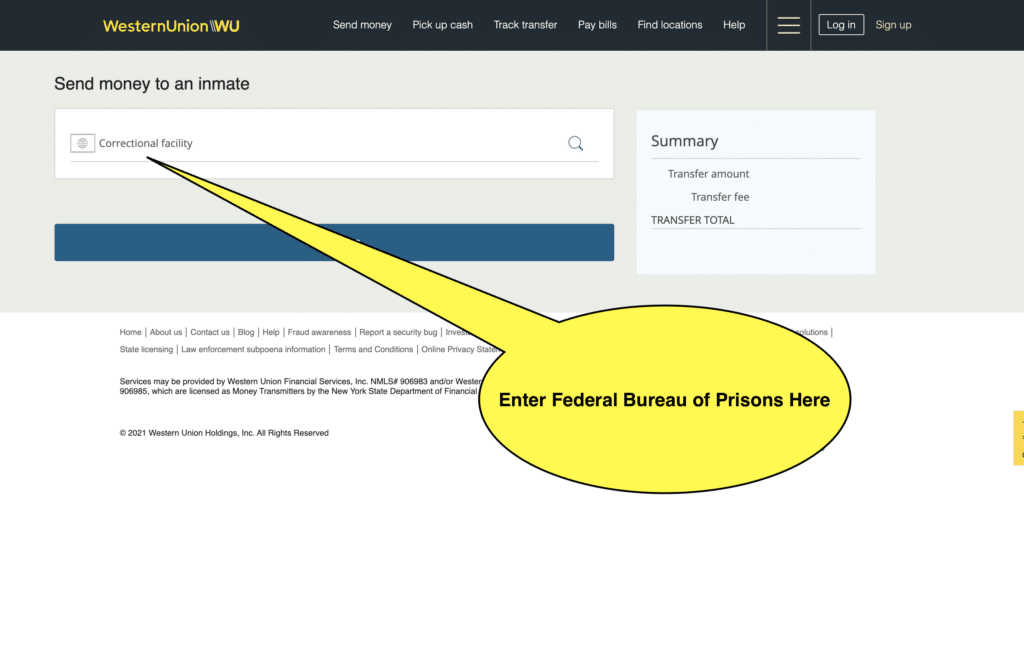This screenshot has height=661, width=1024.
Task: Click the WesternUnion WU logo
Action: [171, 25]
